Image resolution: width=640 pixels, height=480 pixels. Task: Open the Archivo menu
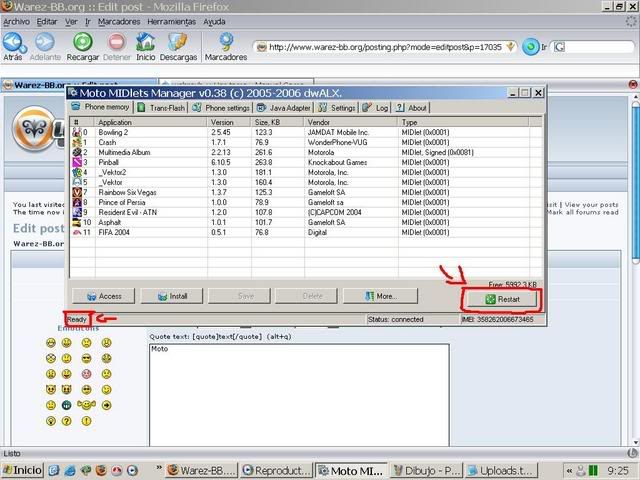pyautogui.click(x=16, y=22)
